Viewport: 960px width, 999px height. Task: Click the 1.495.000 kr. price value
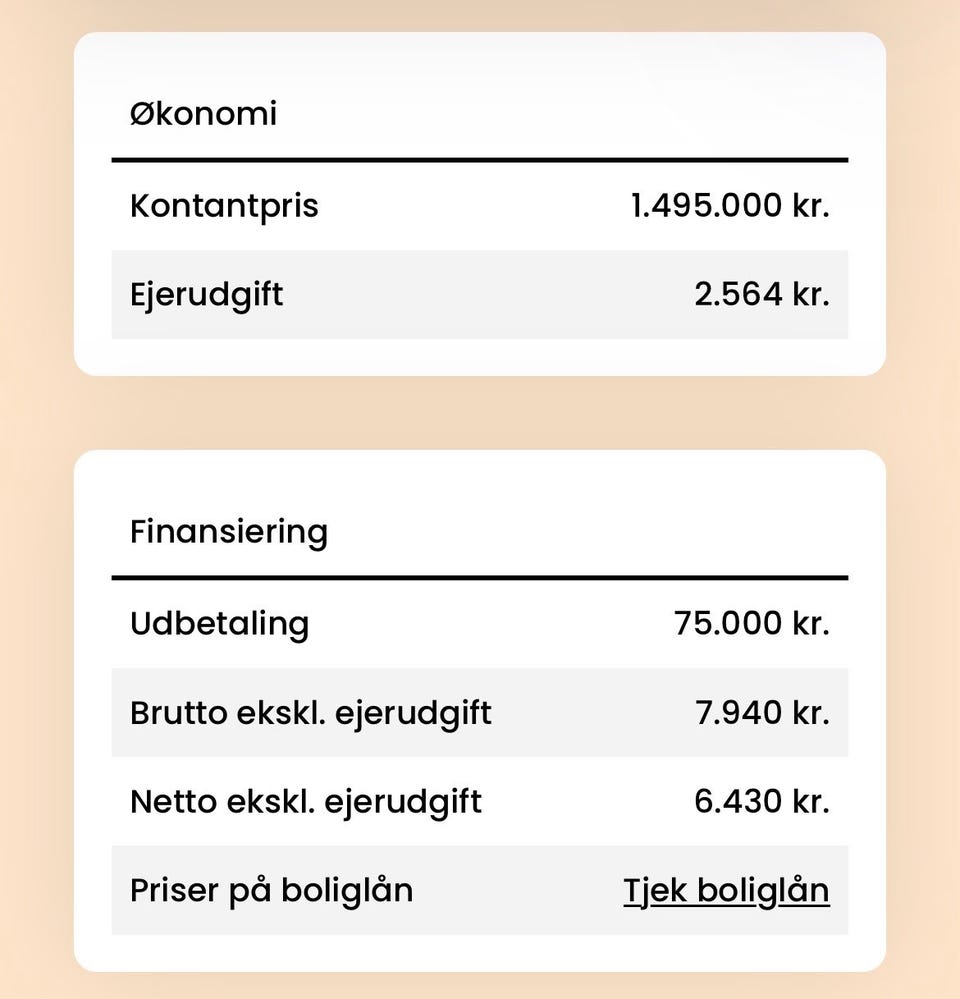coord(730,206)
